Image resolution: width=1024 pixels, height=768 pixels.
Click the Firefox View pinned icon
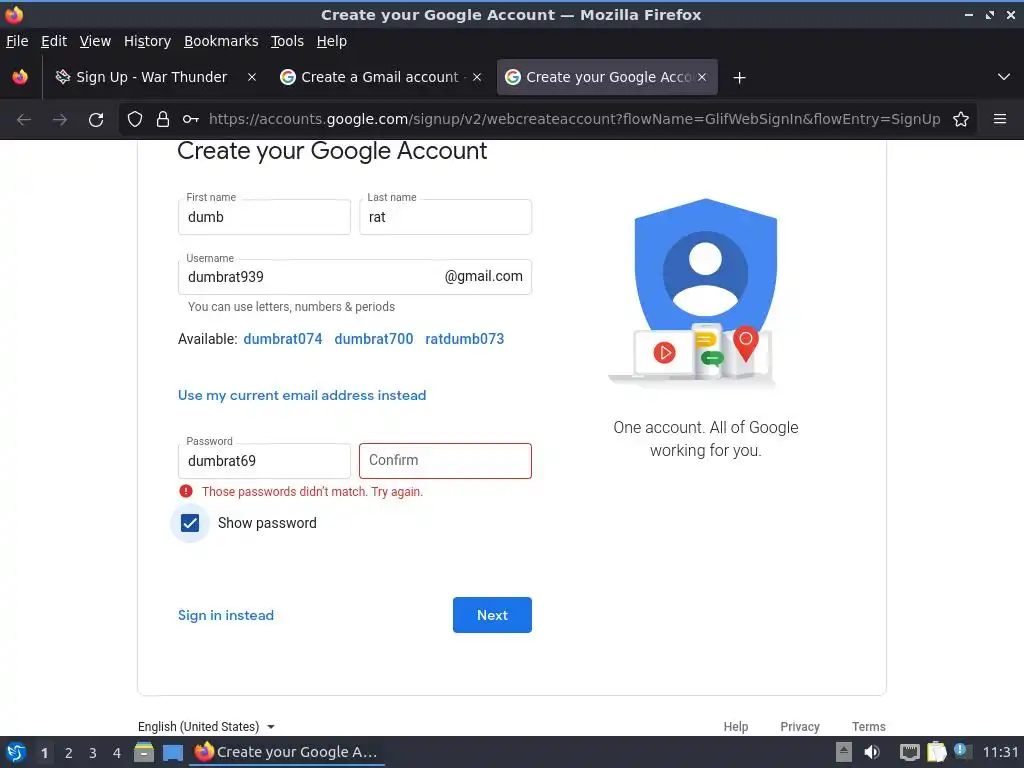point(20,77)
